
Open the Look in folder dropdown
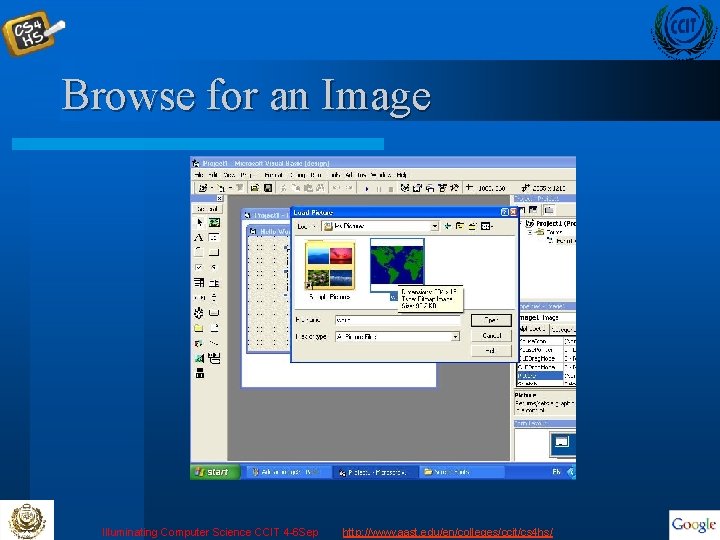click(434, 226)
